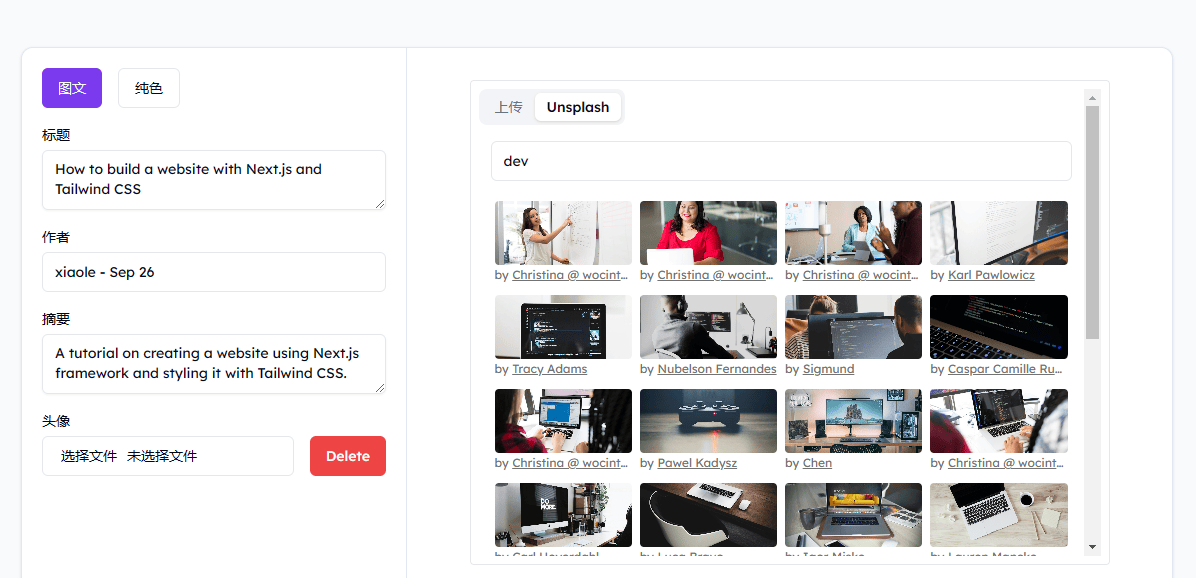Switch to the 图文 mode button
Screen dimensions: 1196x578
tap(71, 88)
